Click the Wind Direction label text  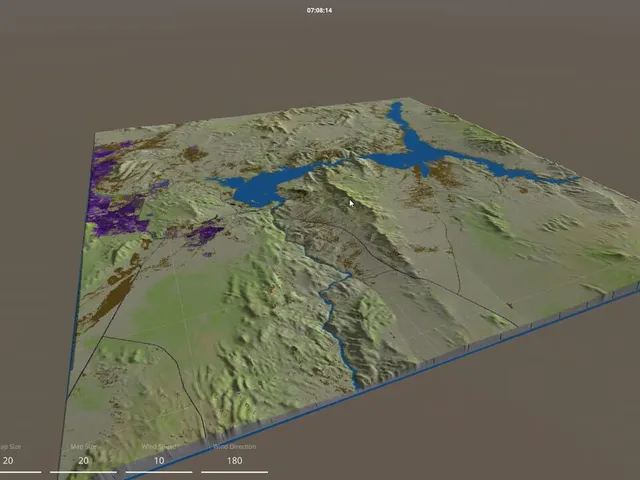pos(235,447)
